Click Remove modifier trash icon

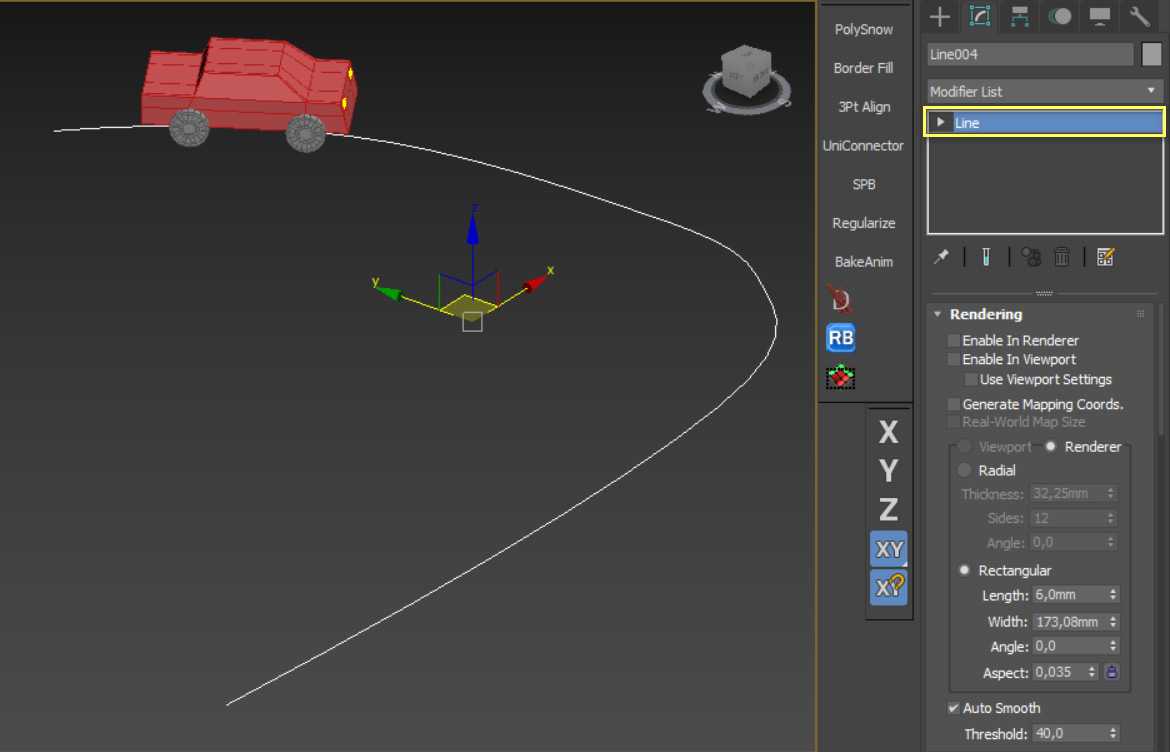[1062, 257]
